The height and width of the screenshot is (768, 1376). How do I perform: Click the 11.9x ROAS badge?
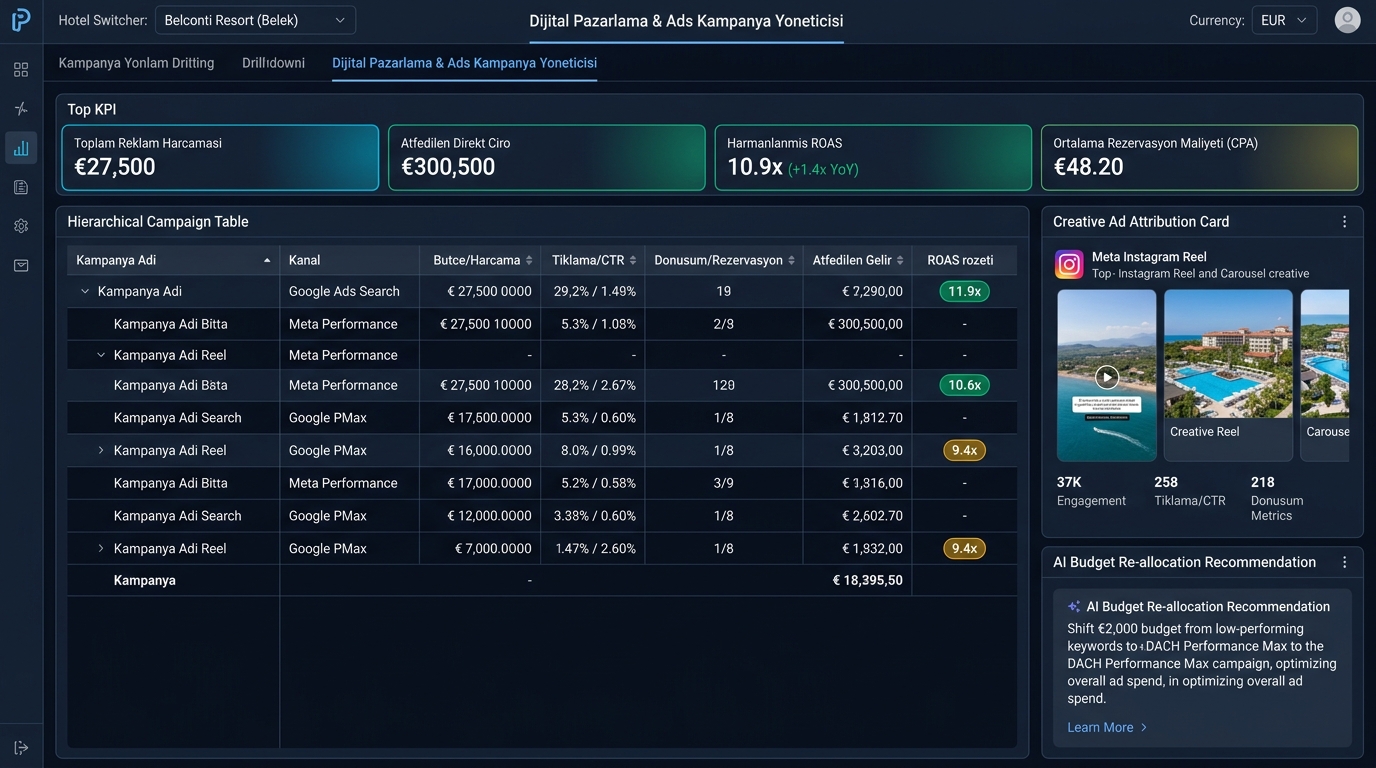click(x=964, y=292)
